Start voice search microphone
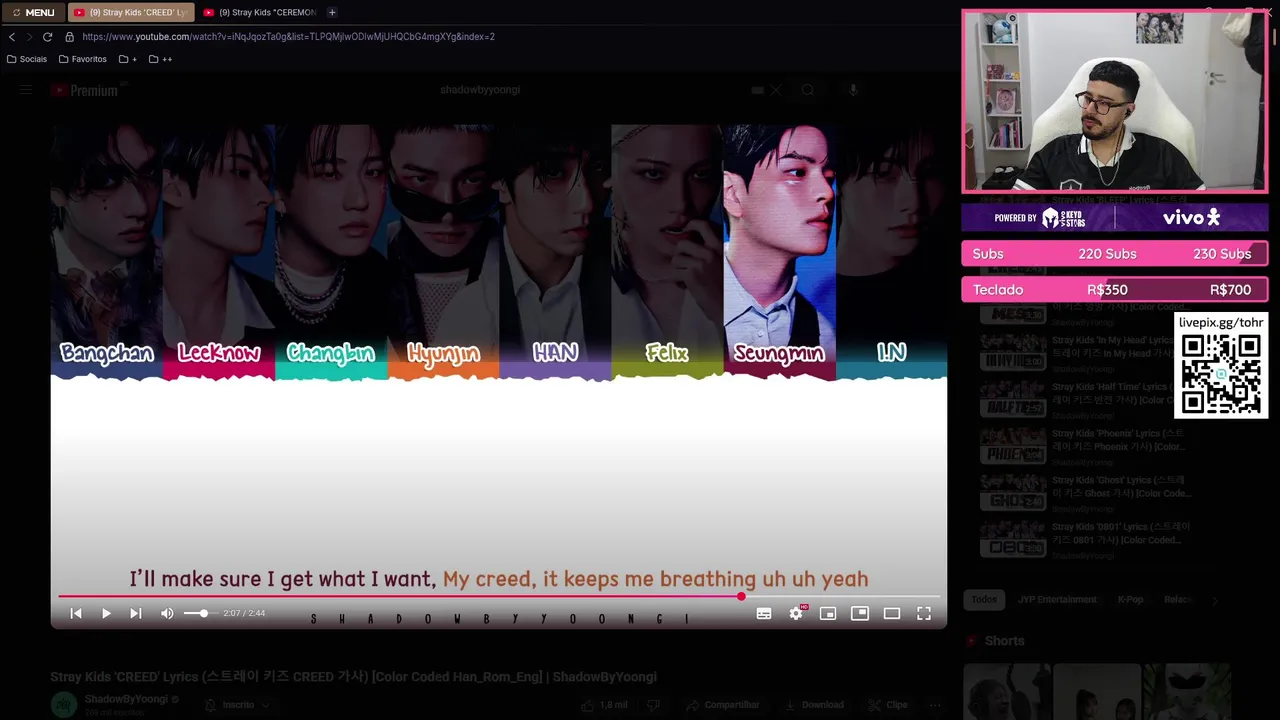Screen dimensions: 1280x720 pyautogui.click(x=853, y=90)
